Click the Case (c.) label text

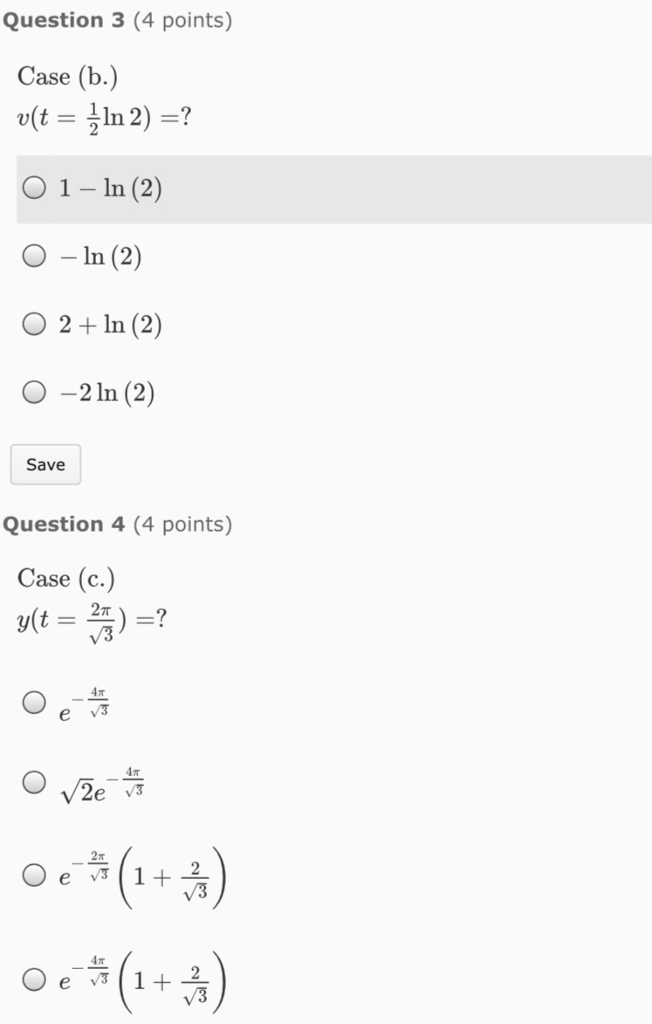(66, 578)
